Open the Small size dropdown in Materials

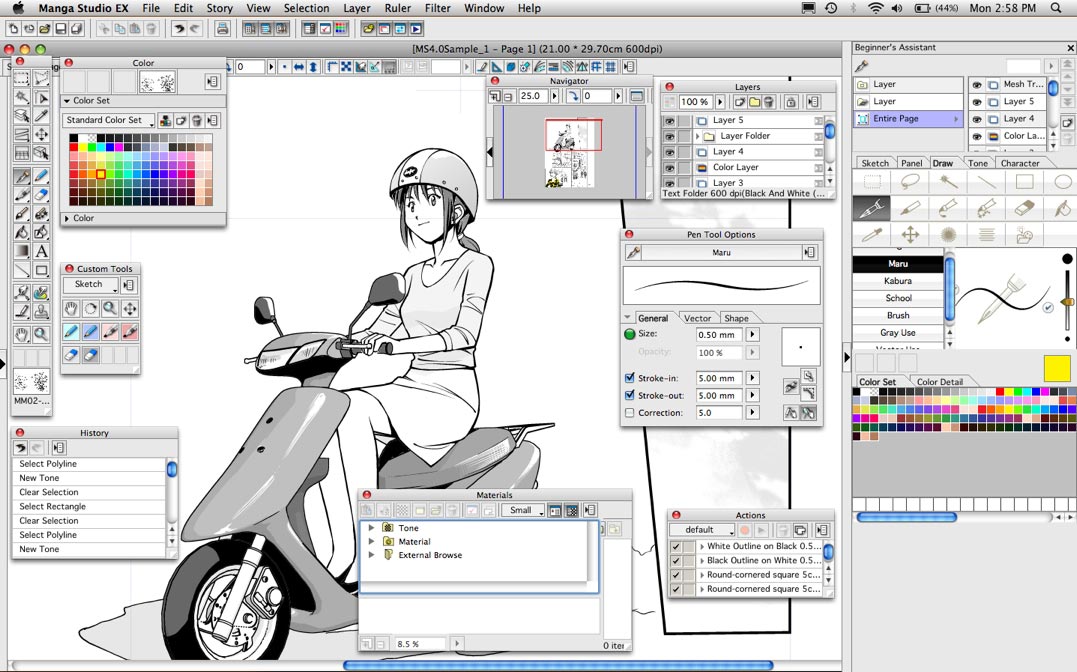[523, 510]
